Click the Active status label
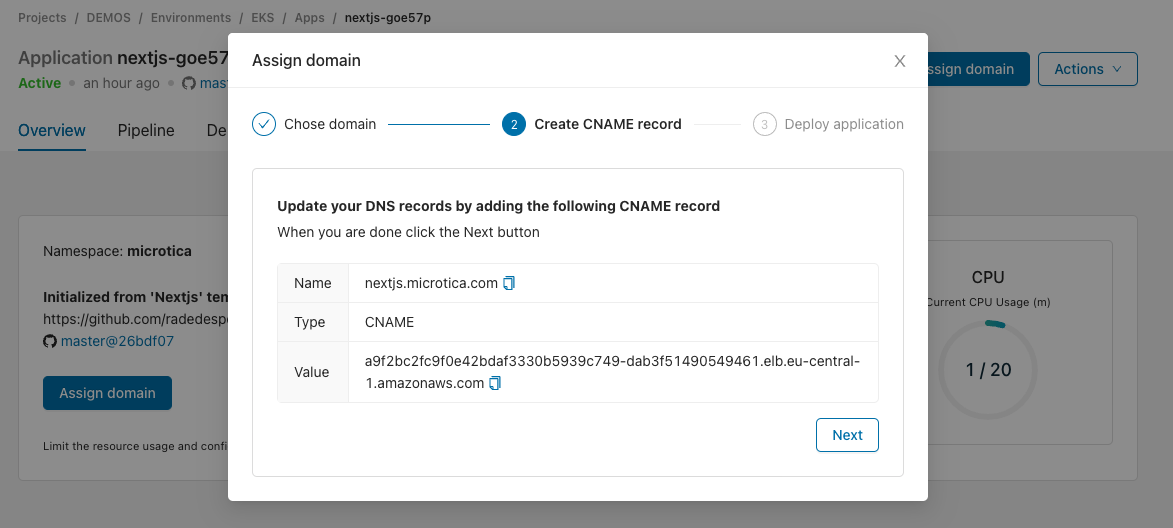1173x528 pixels. (40, 83)
